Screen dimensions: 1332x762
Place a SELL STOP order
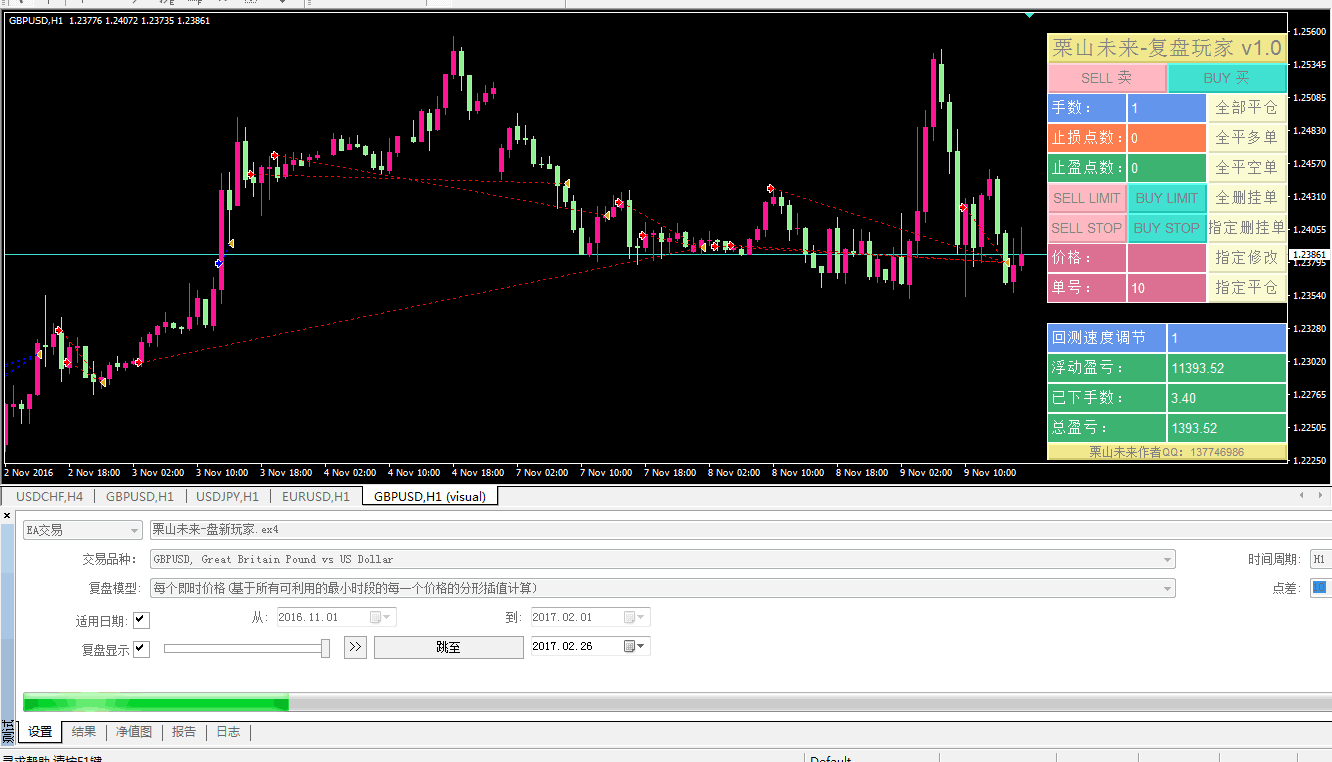1087,228
